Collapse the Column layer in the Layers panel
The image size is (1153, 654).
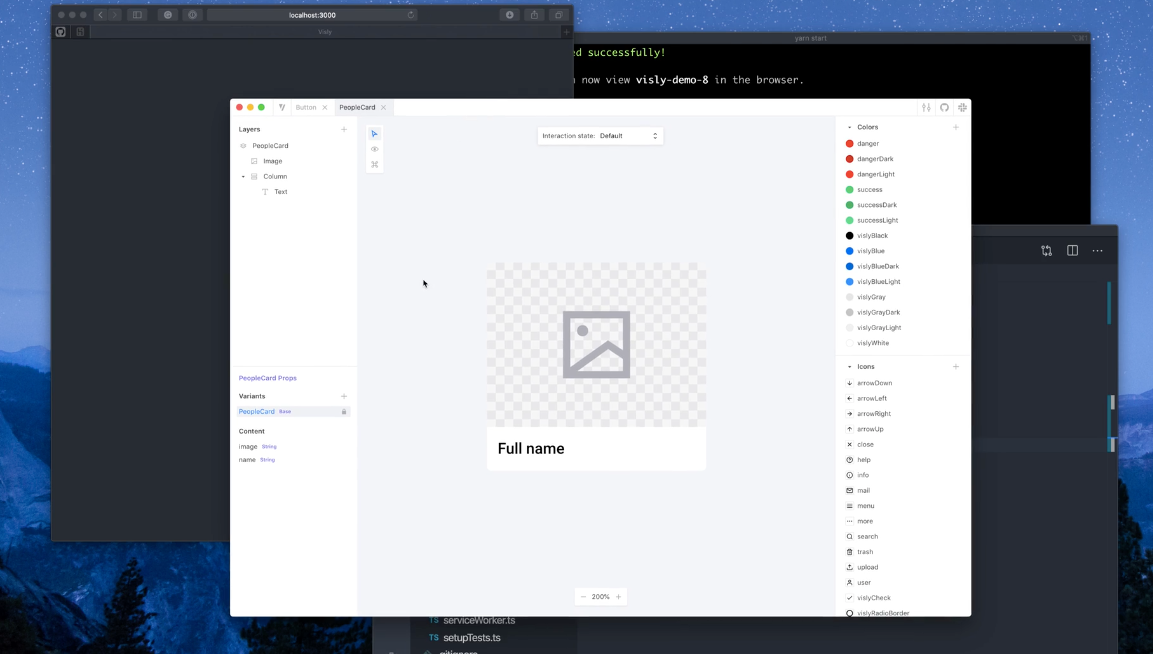[242, 176]
